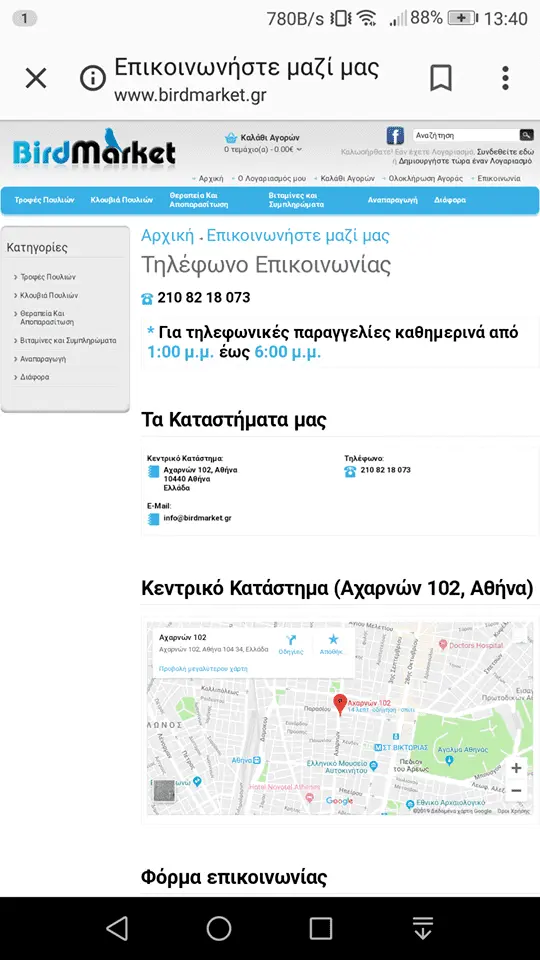Tap the shopping basket icon
This screenshot has height=960, width=540.
tap(231, 138)
